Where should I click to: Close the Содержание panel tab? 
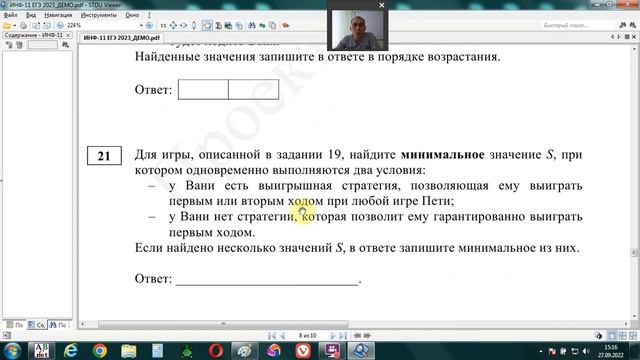point(68,35)
